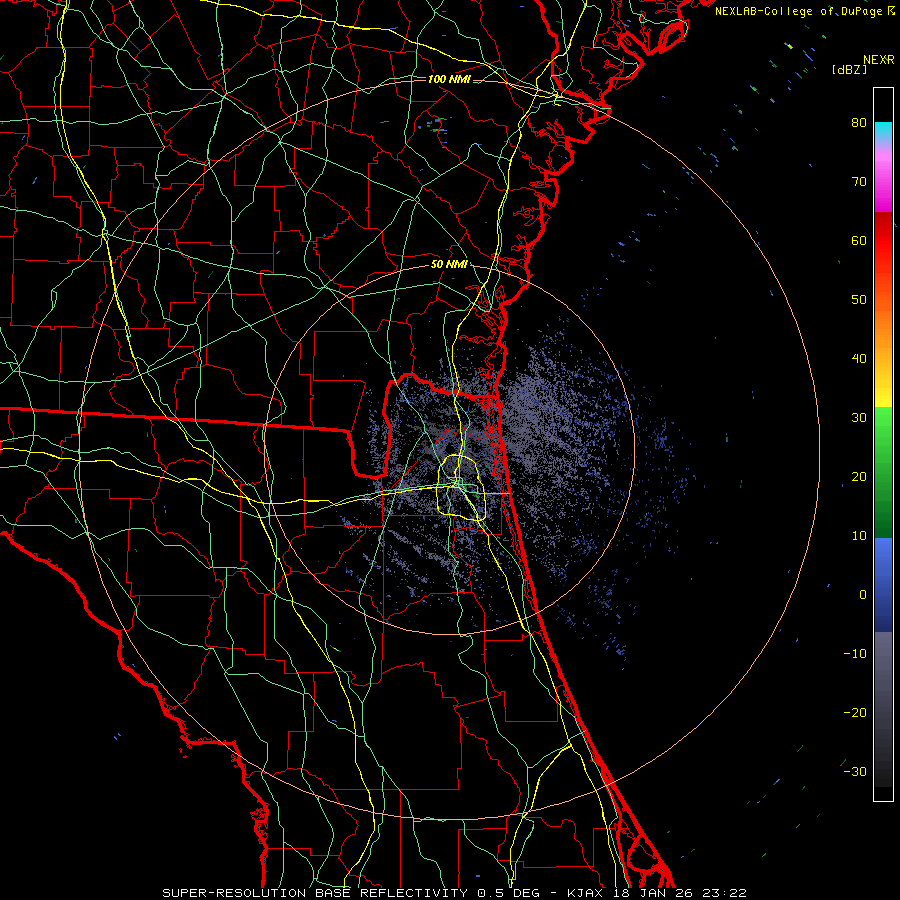
Task: Click the Super-Resolution Base Reflectivity caption at bottom
Action: click(455, 893)
